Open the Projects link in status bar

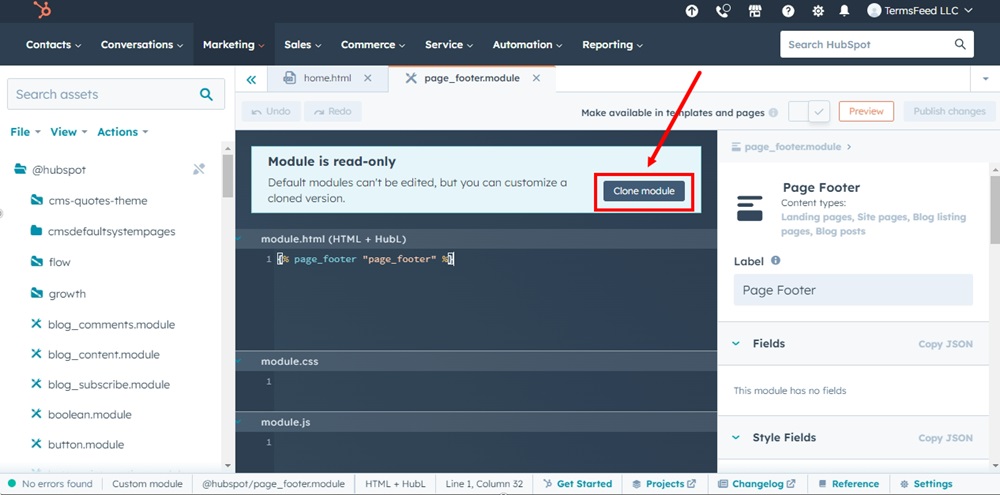point(664,484)
